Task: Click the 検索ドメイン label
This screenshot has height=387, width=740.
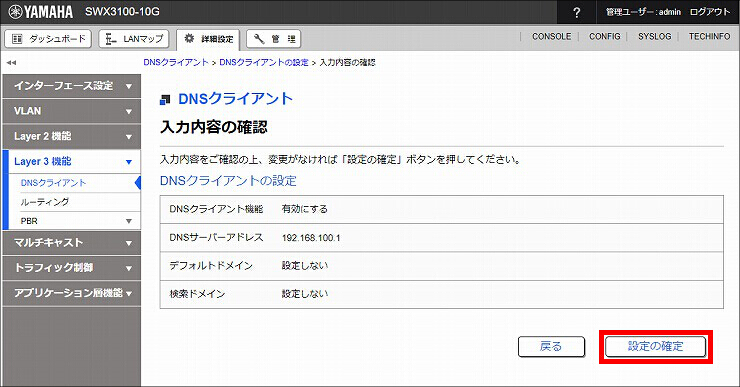Action: (x=197, y=294)
